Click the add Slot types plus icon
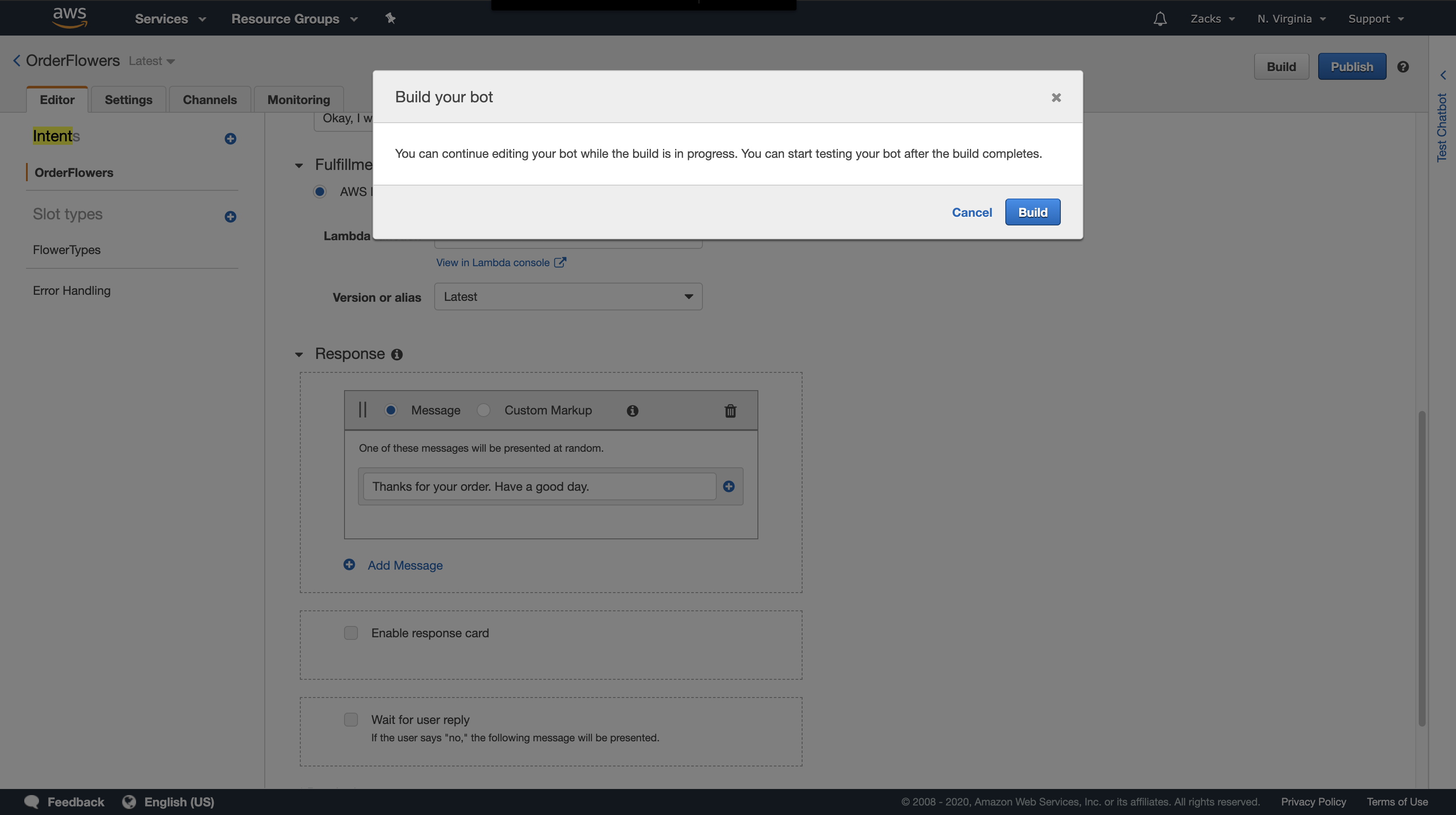The image size is (1456, 815). pos(230,217)
